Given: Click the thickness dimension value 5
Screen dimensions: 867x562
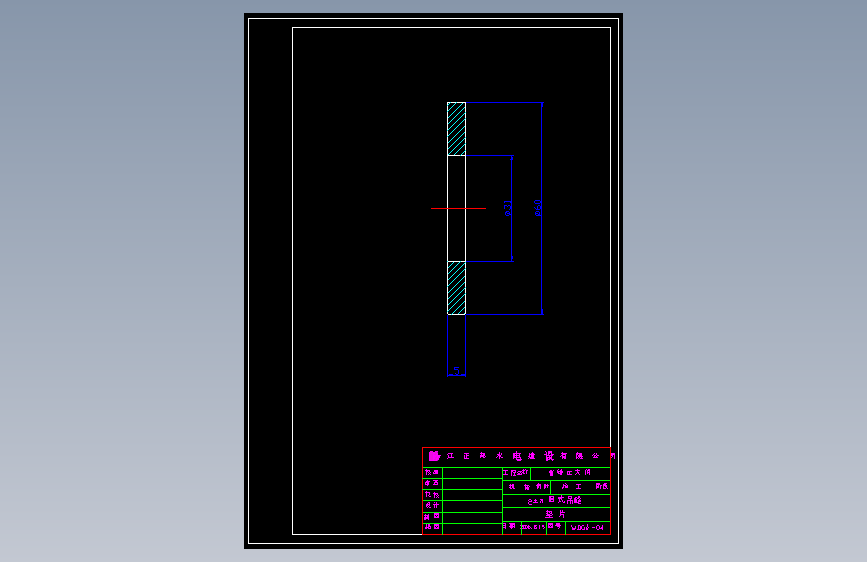Looking at the screenshot, I should click(x=456, y=370).
